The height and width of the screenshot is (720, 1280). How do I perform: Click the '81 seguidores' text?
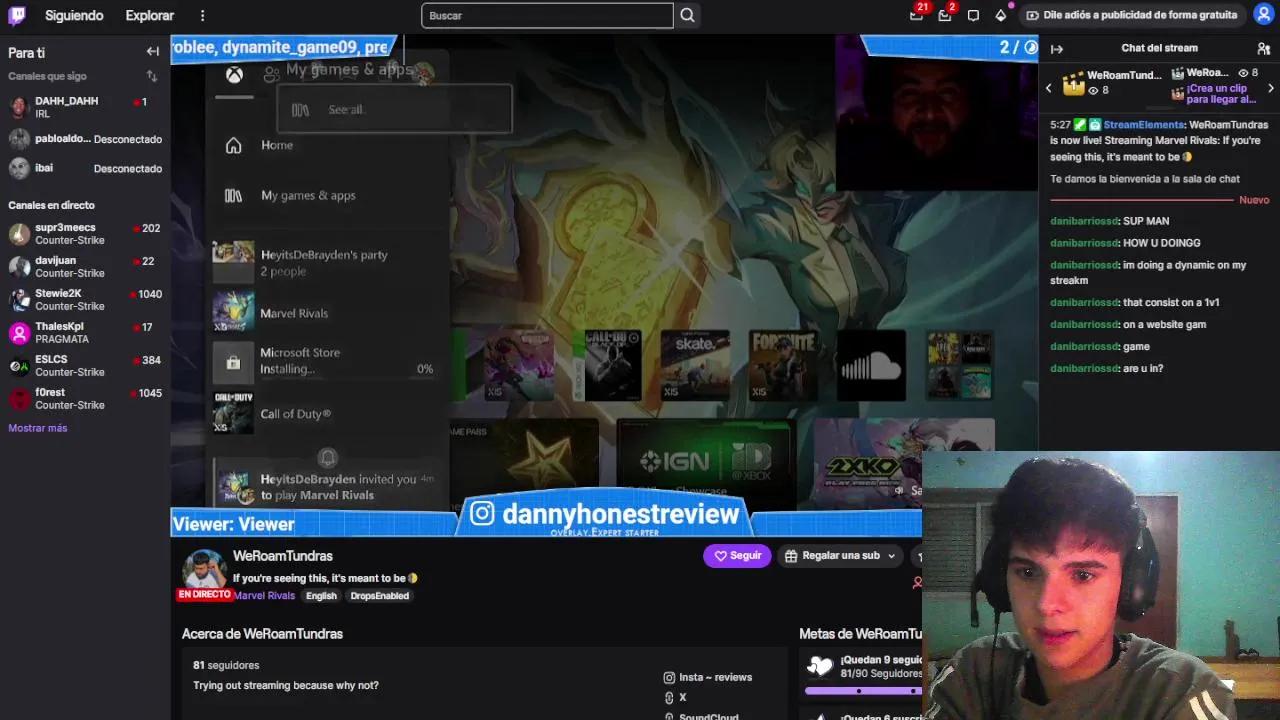pos(226,665)
